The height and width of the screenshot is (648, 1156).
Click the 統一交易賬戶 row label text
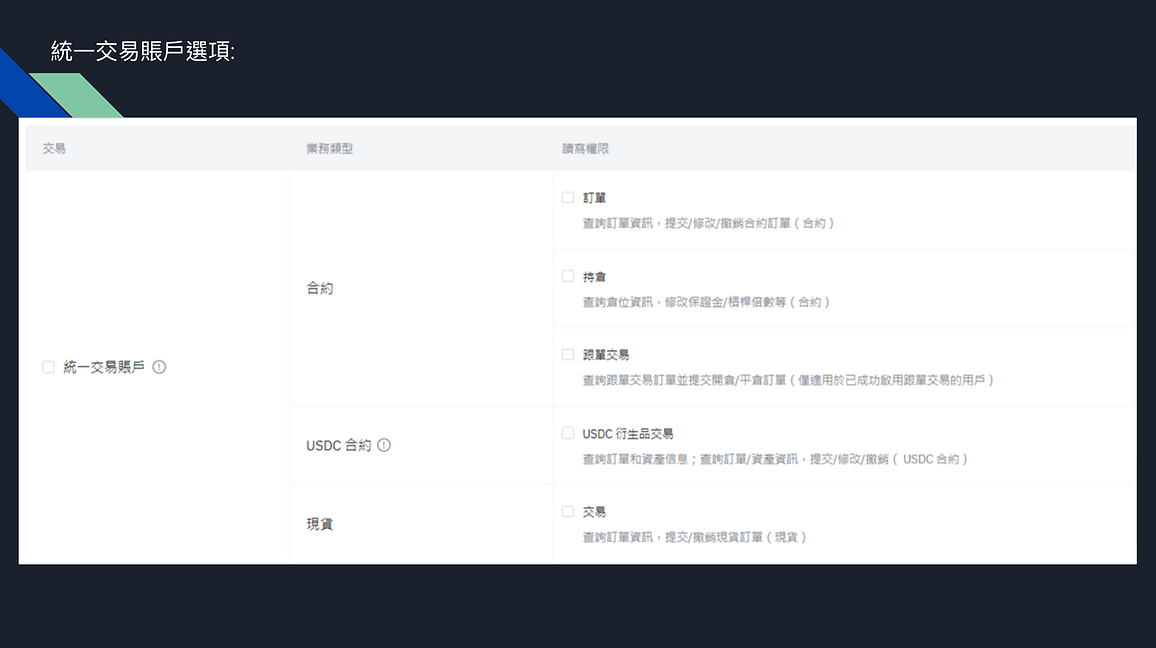click(x=104, y=367)
